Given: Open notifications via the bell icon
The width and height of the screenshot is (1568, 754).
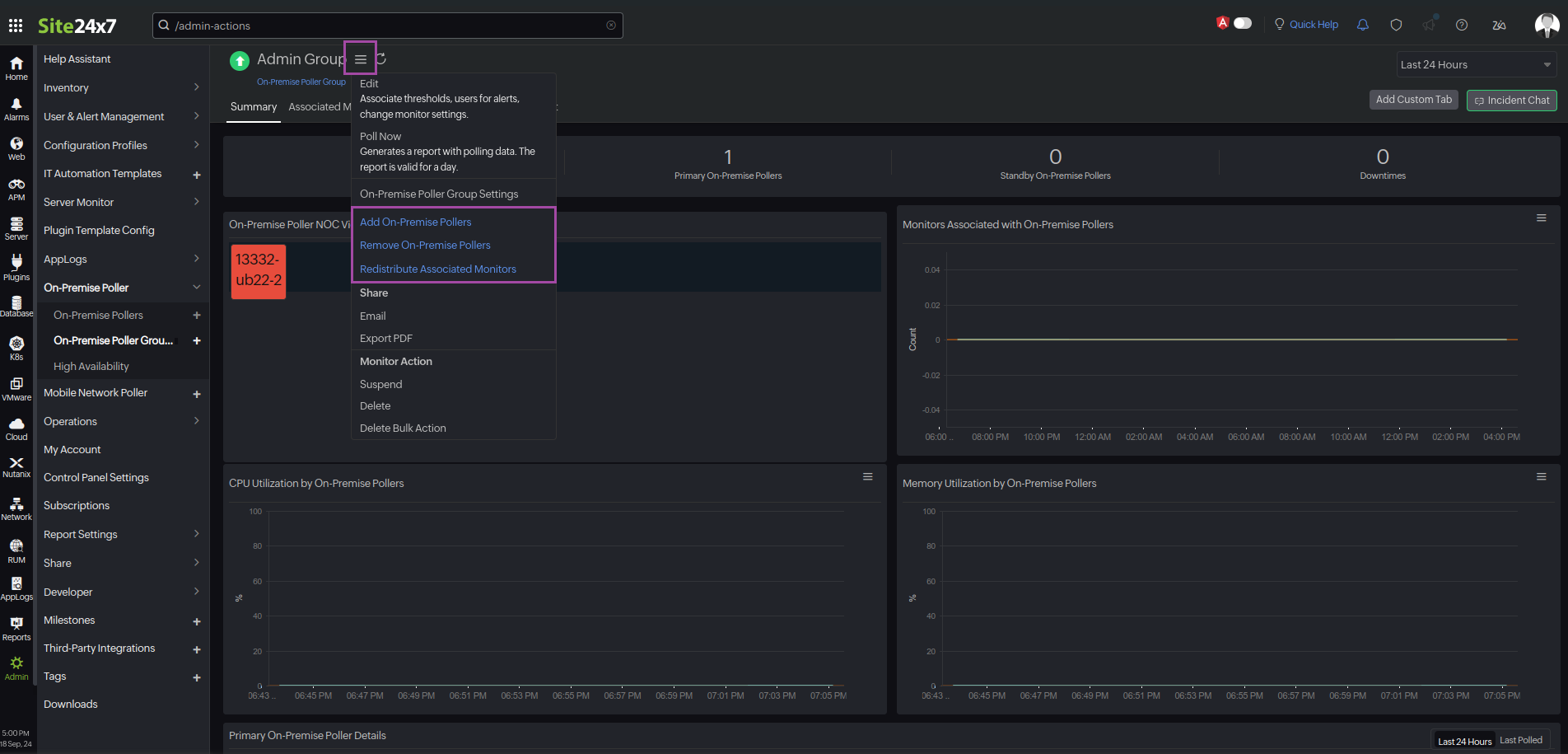Looking at the screenshot, I should 1362,25.
